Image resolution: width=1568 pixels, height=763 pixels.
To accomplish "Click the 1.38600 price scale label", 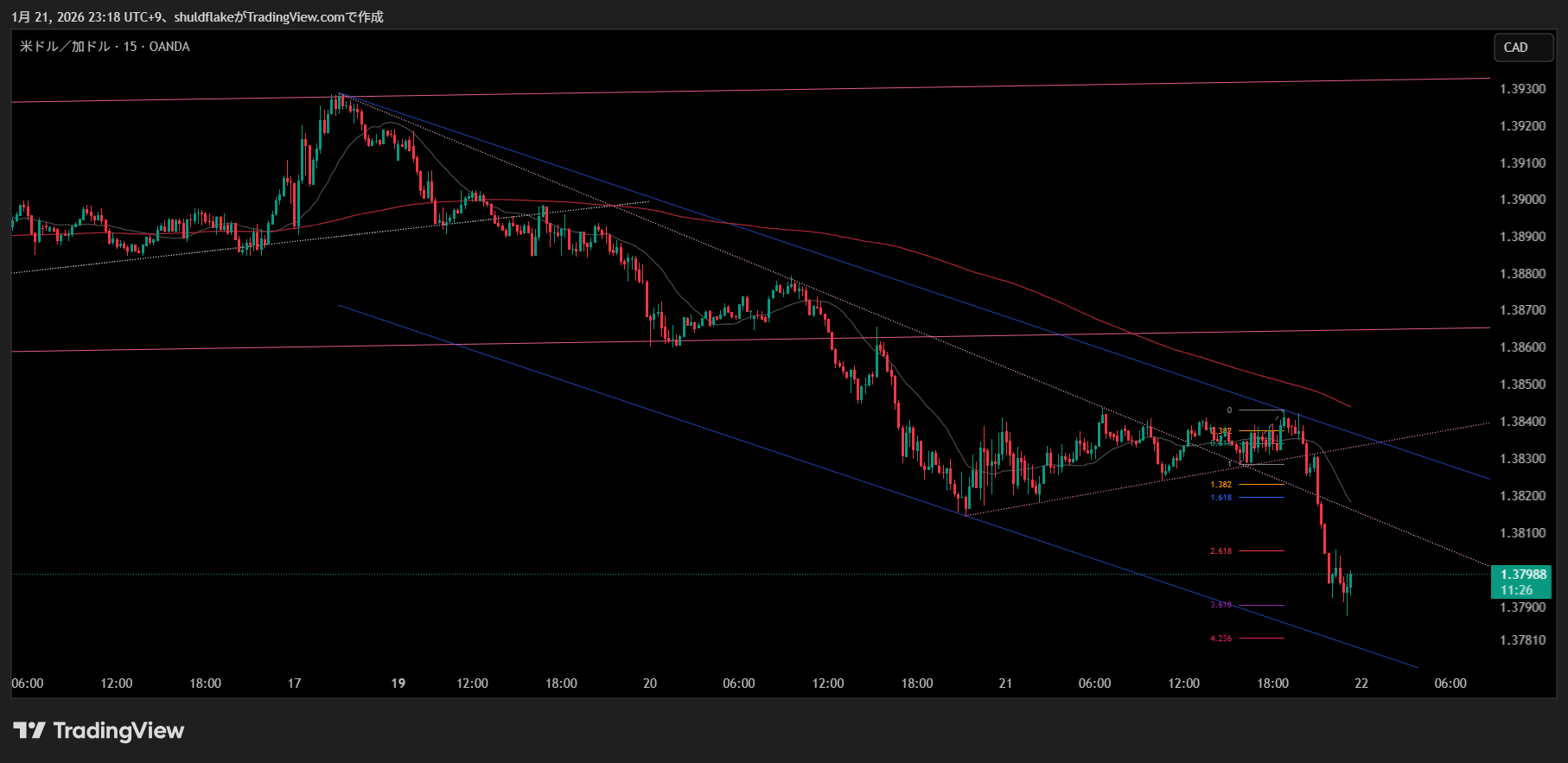I will click(1522, 347).
